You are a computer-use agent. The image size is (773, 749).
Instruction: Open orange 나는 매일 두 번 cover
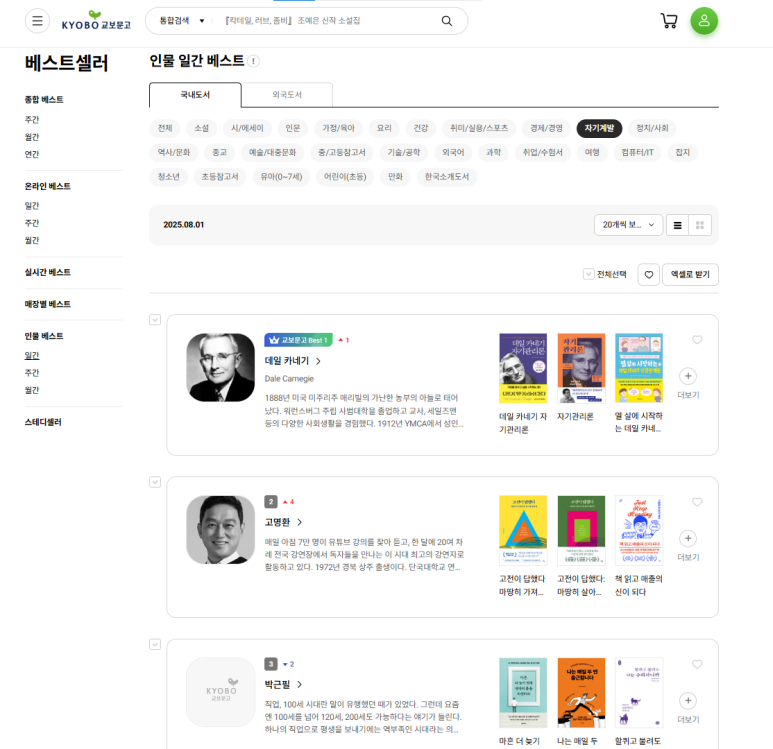point(581,693)
